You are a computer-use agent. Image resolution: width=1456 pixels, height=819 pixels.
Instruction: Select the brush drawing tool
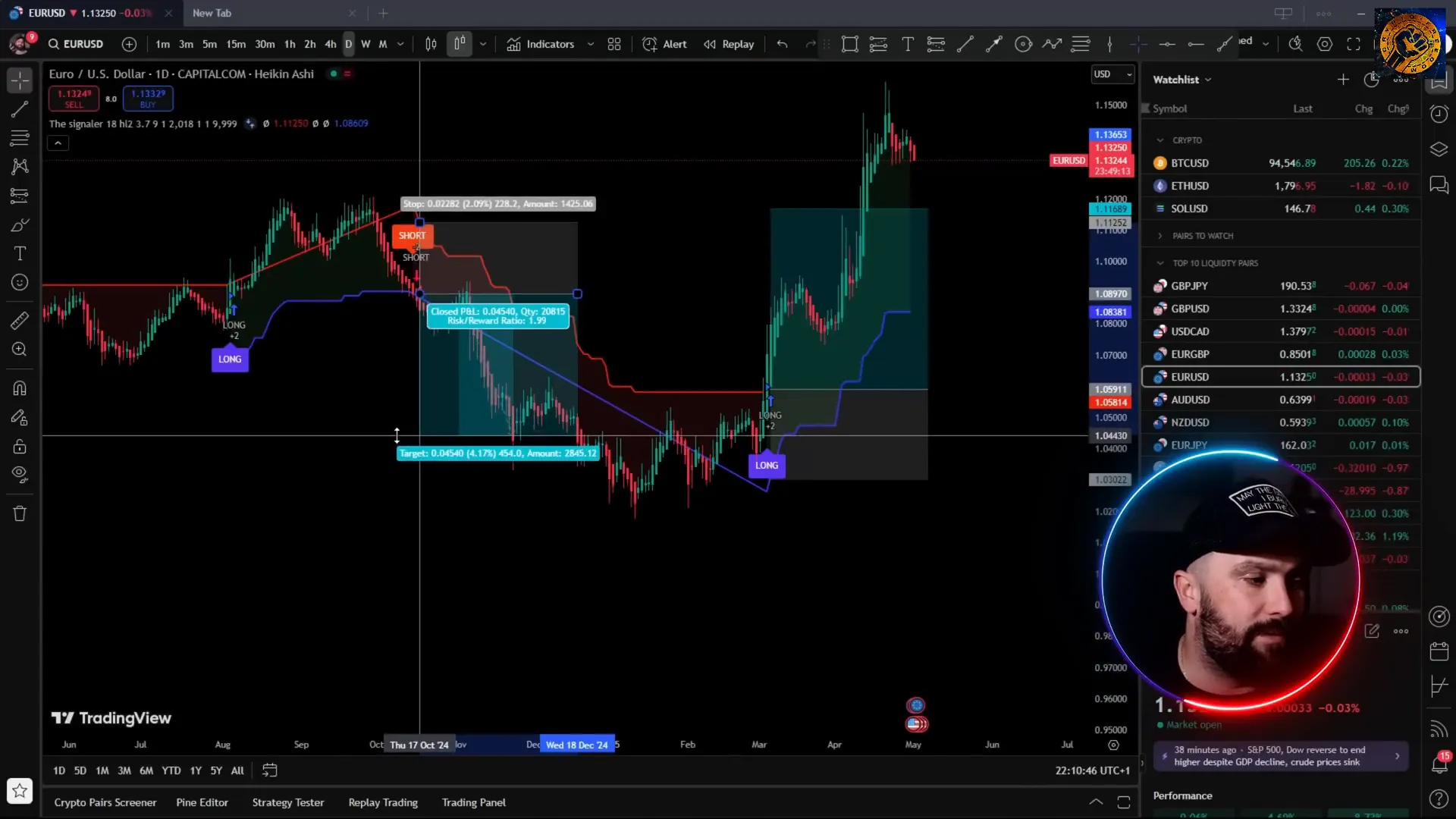pos(20,225)
